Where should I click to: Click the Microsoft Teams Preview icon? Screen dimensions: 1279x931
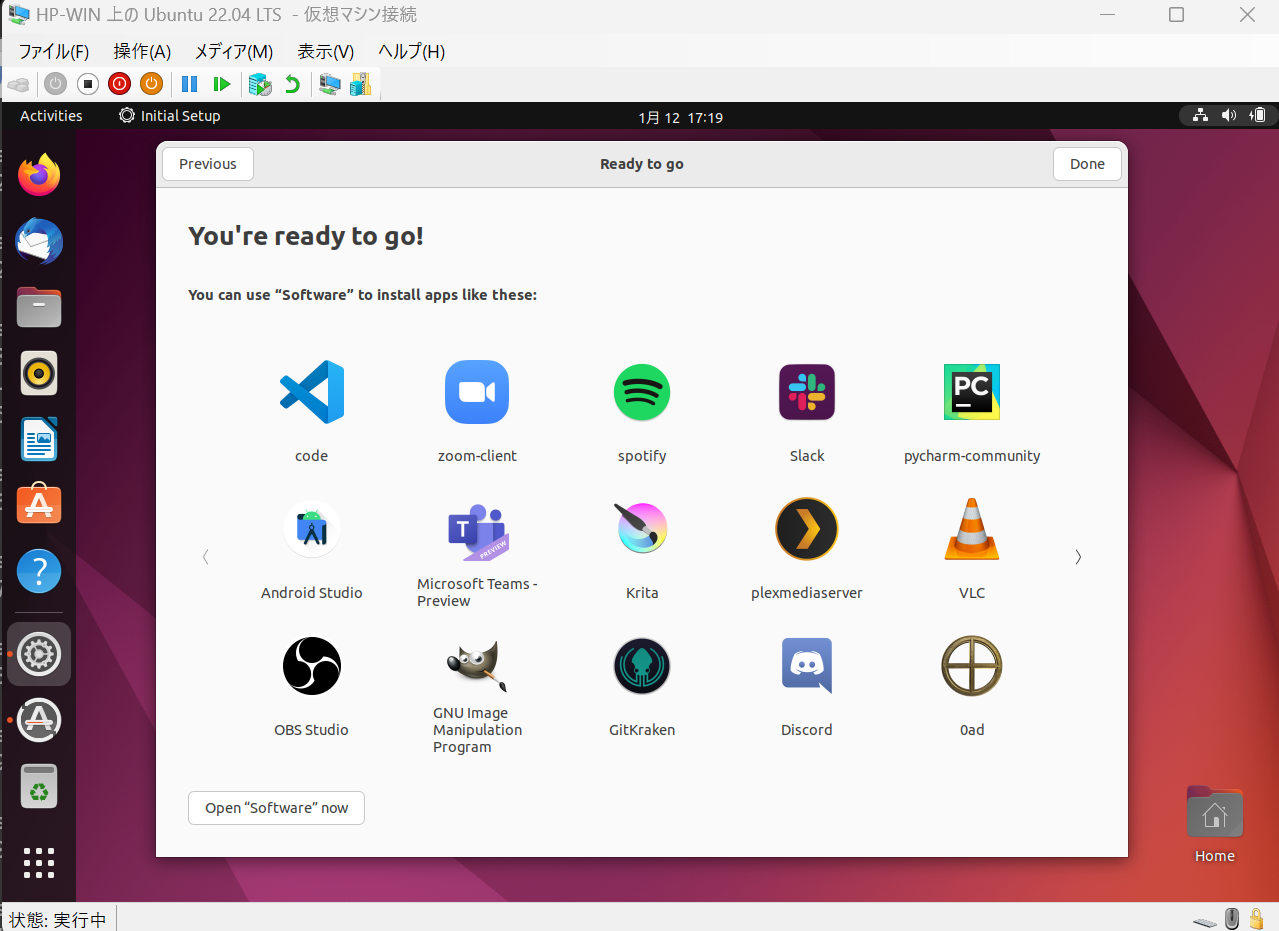click(477, 532)
